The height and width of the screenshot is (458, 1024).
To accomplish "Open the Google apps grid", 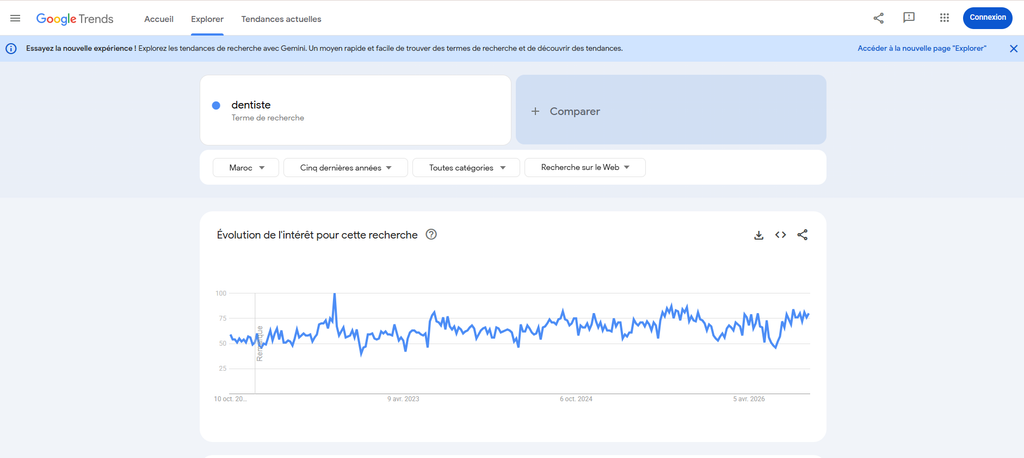I will pyautogui.click(x=944, y=18).
